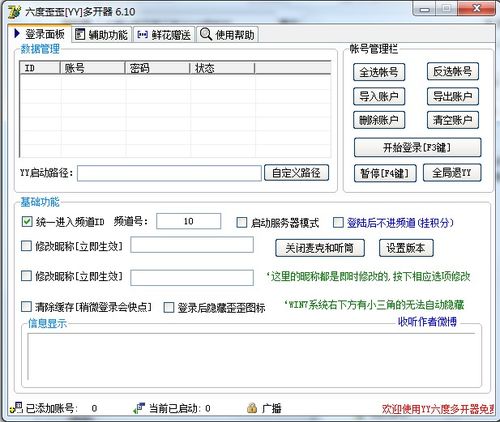
Task: Click the YY启动路径 input field
Action: coord(169,173)
